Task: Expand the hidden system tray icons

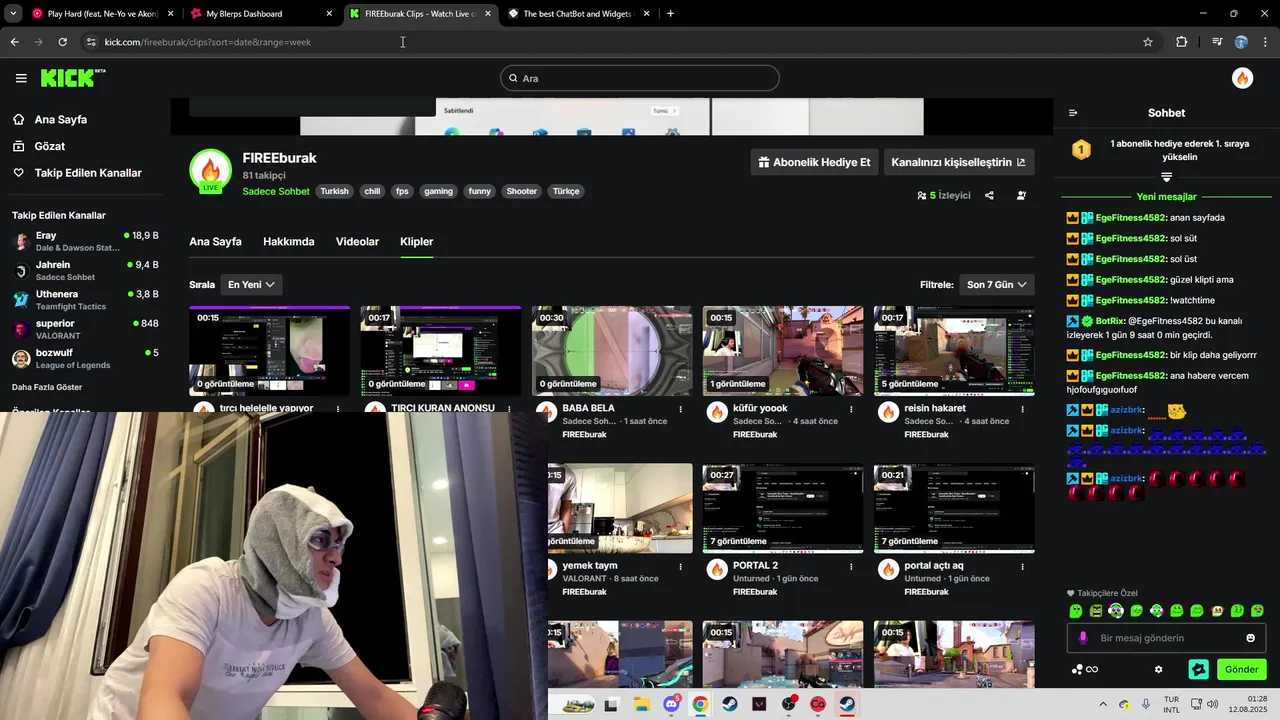Action: click(x=1103, y=704)
